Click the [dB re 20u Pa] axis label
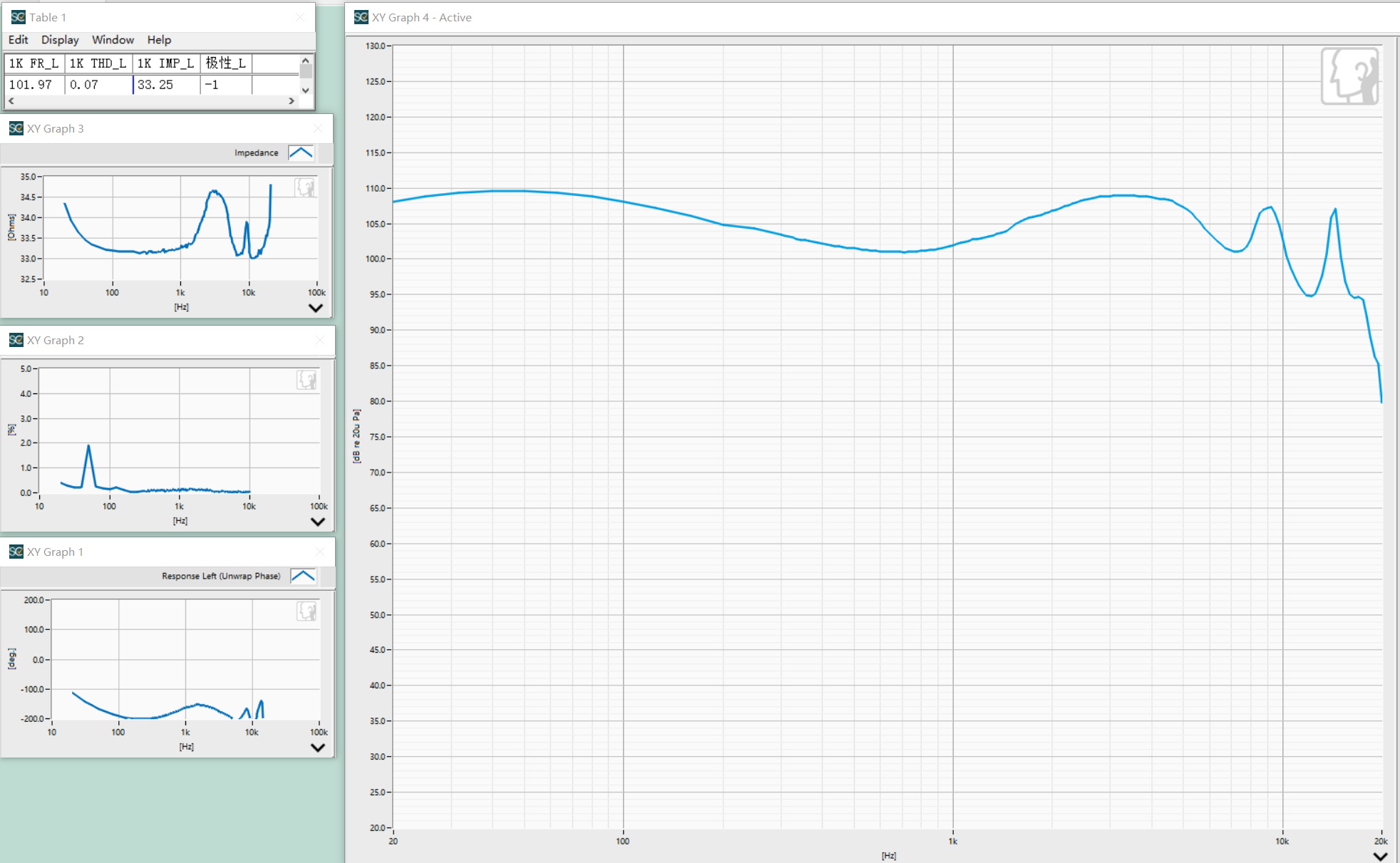This screenshot has width=1400, height=863. pos(356,436)
